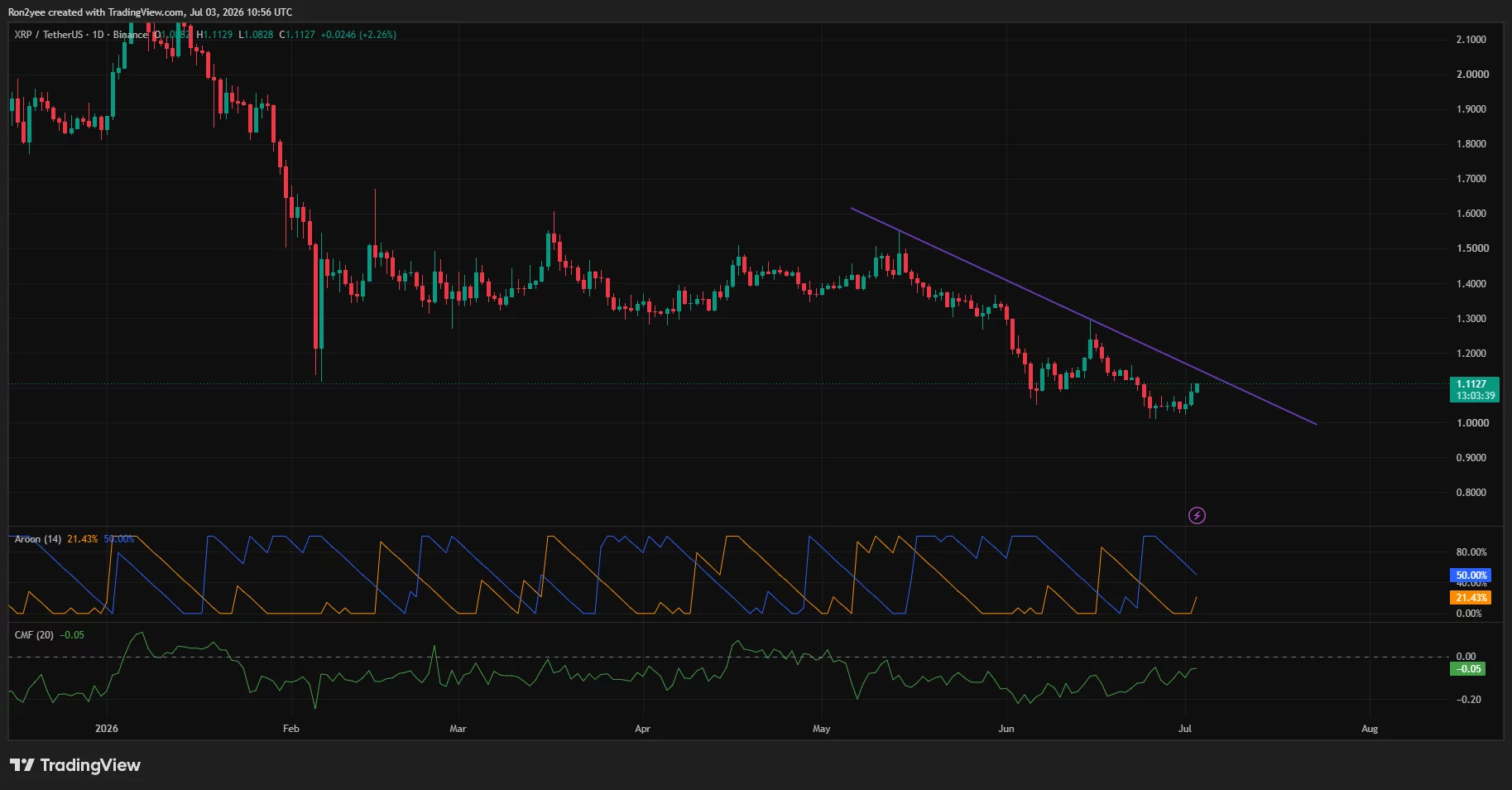Click the 0.8000 price axis label
Viewport: 1512px width, 790px height.
(1471, 493)
